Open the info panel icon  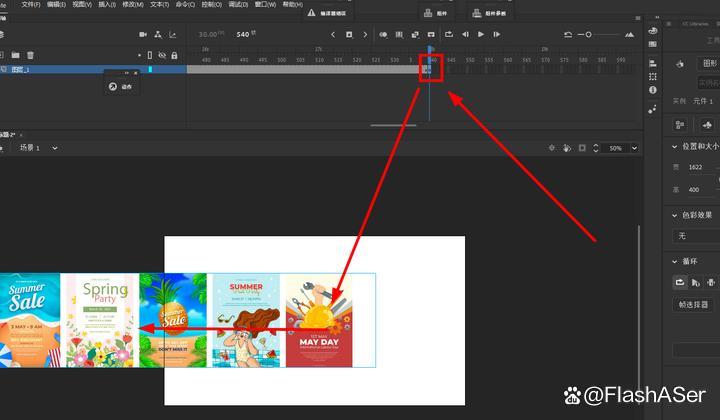[x=652, y=90]
